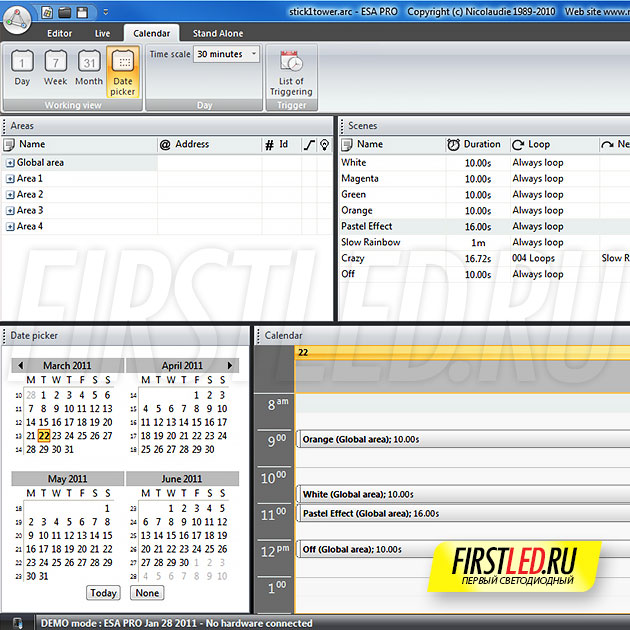The width and height of the screenshot is (630, 630).
Task: Open the Live tab
Action: (x=102, y=33)
